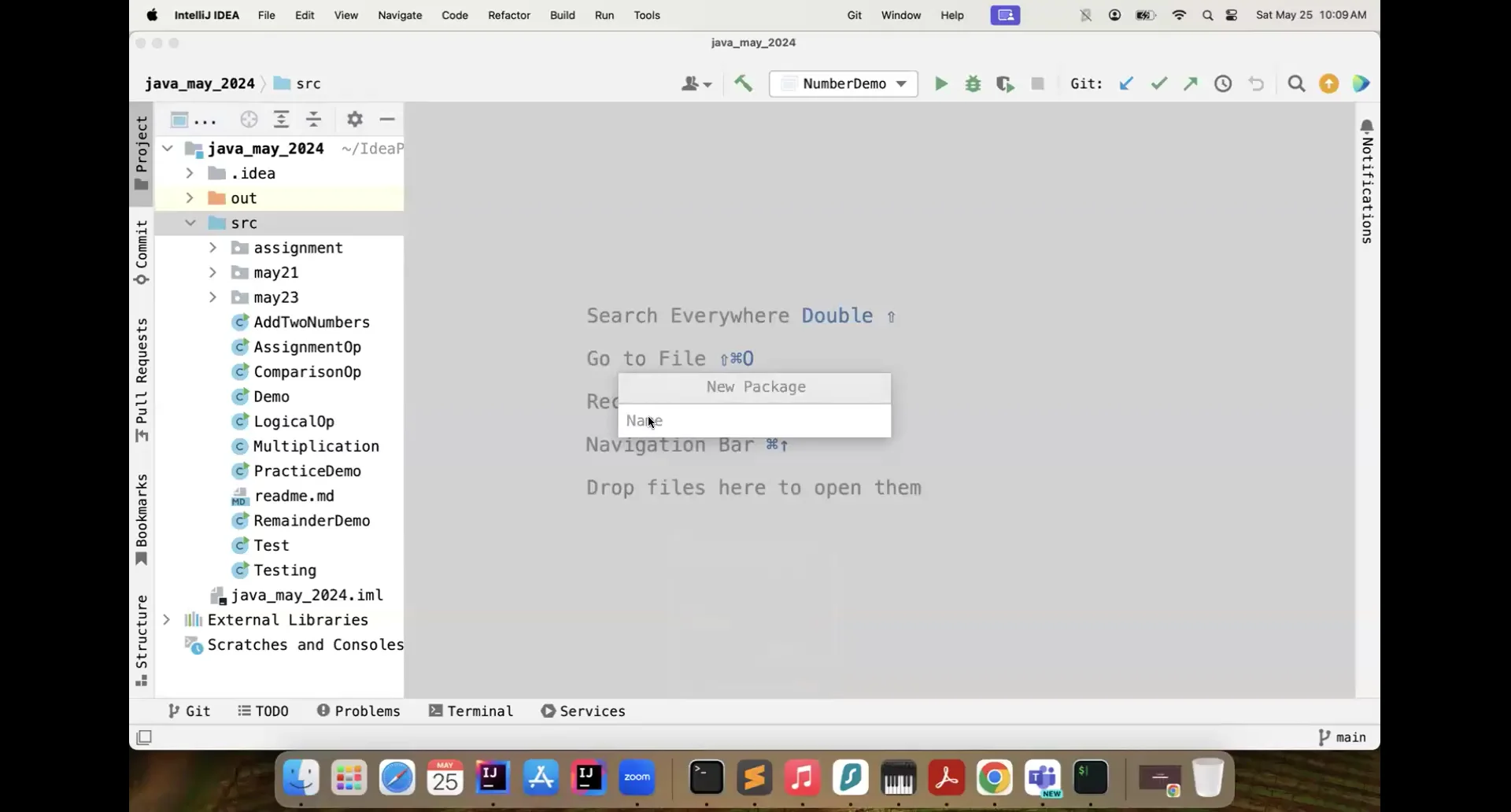
Task: Expand the assignment folder
Action: (x=212, y=247)
